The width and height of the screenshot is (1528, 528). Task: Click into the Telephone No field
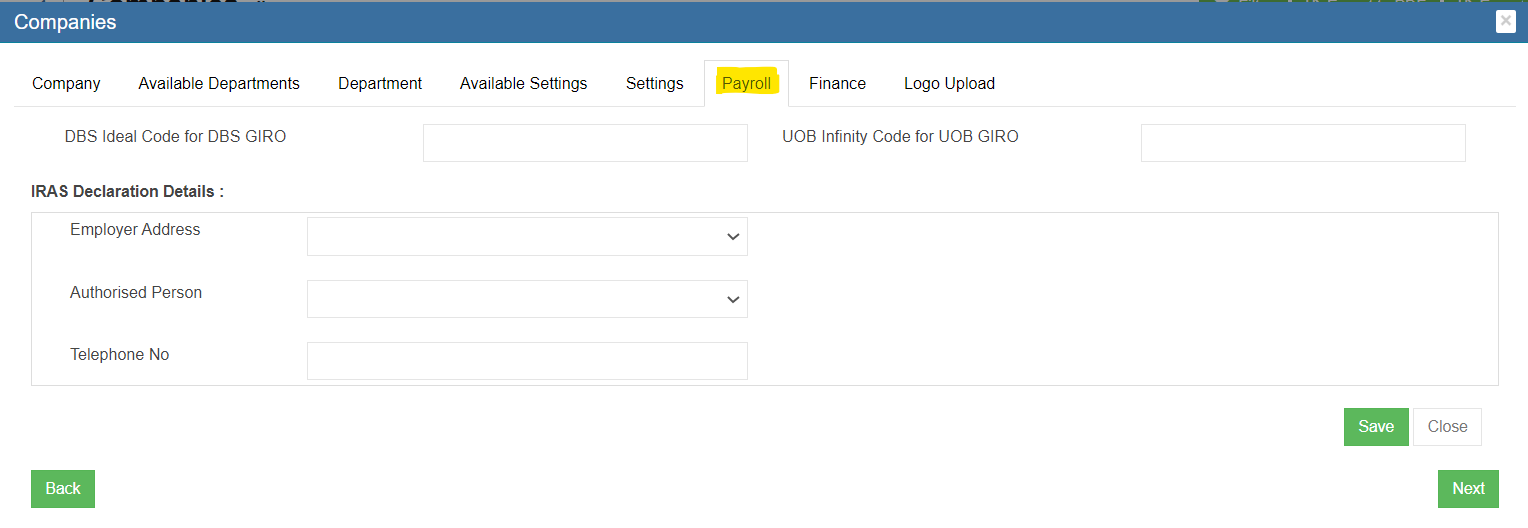[x=527, y=361]
